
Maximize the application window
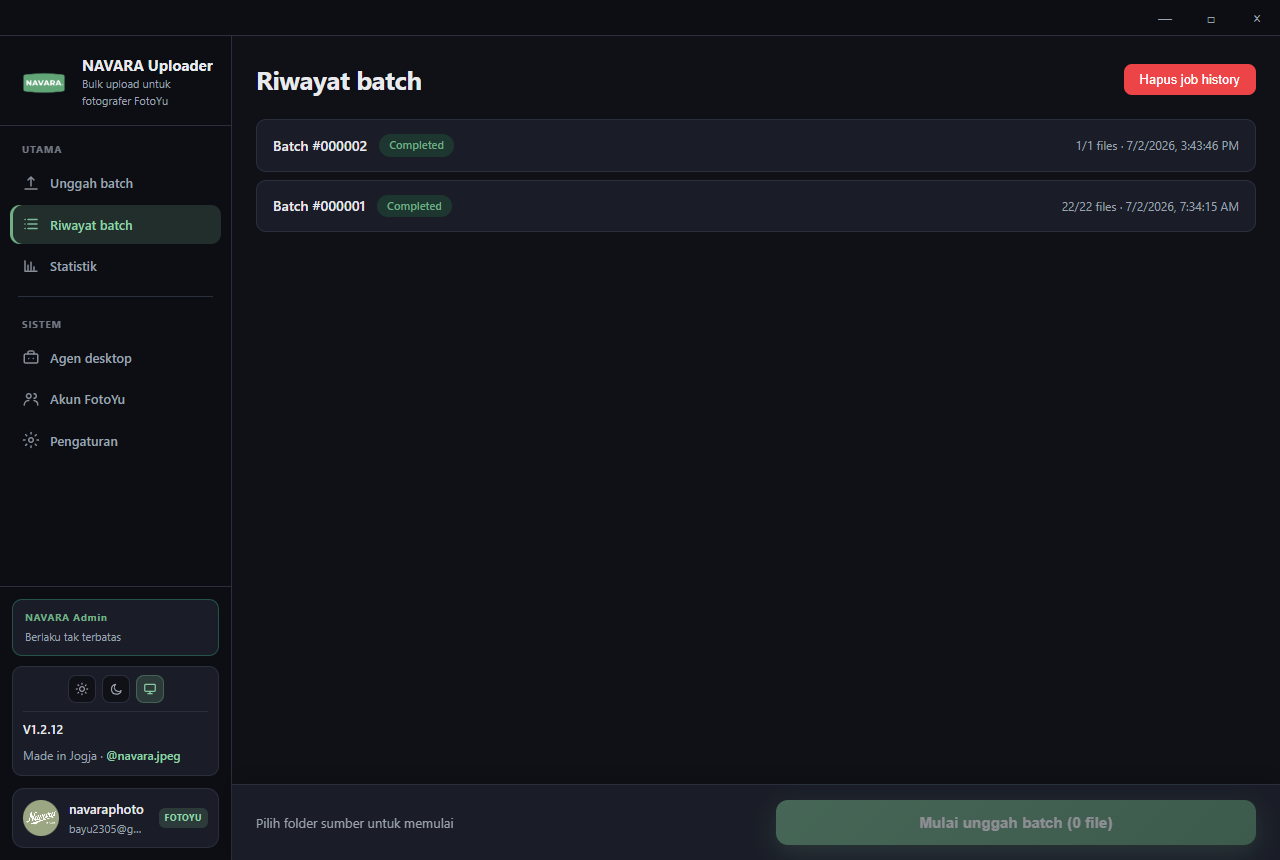(x=1211, y=18)
